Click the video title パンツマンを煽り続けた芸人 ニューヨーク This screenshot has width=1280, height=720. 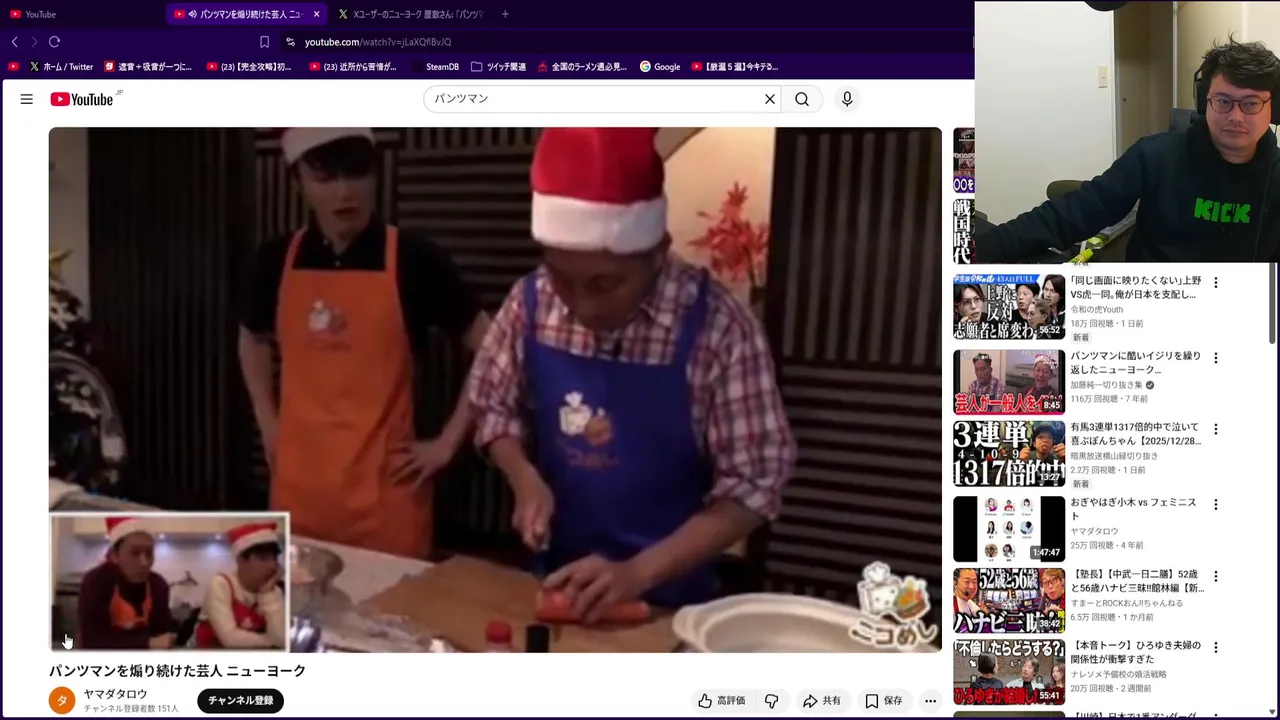coord(177,671)
